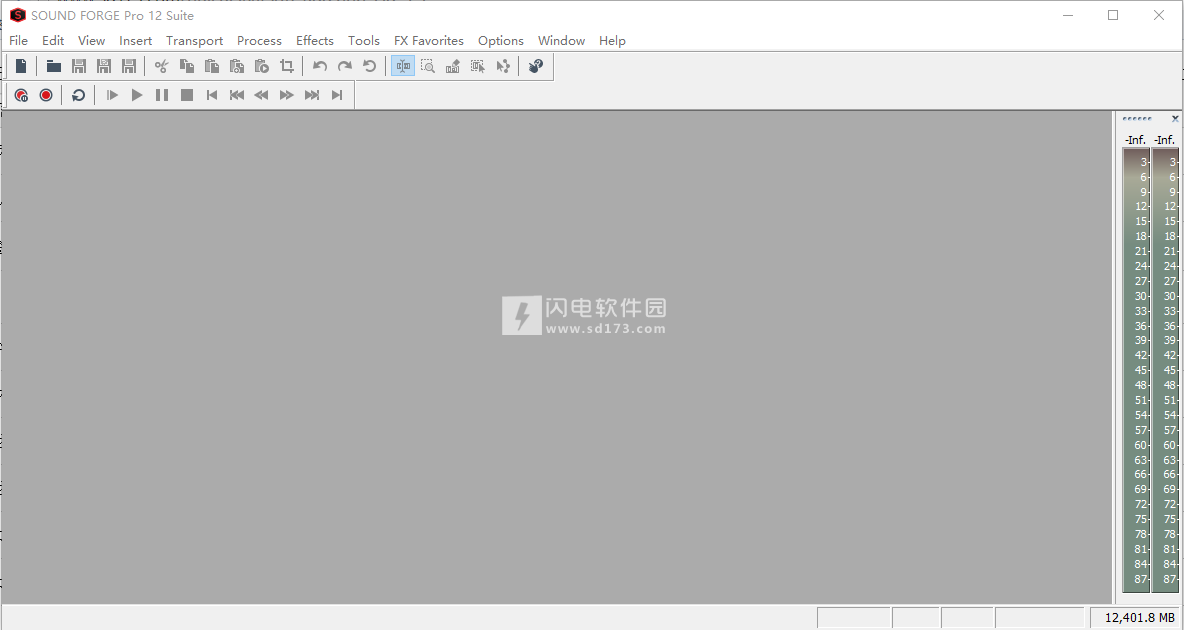This screenshot has width=1184, height=630.
Task: Open the View menu
Action: [91, 41]
